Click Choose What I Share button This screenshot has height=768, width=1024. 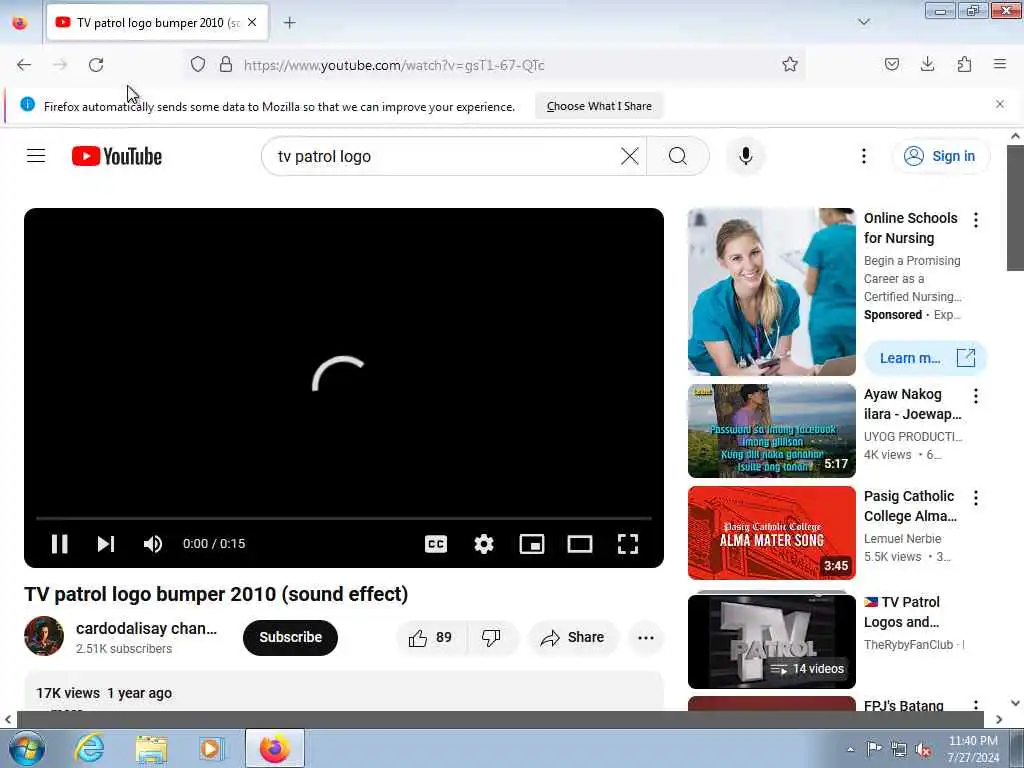(x=599, y=106)
